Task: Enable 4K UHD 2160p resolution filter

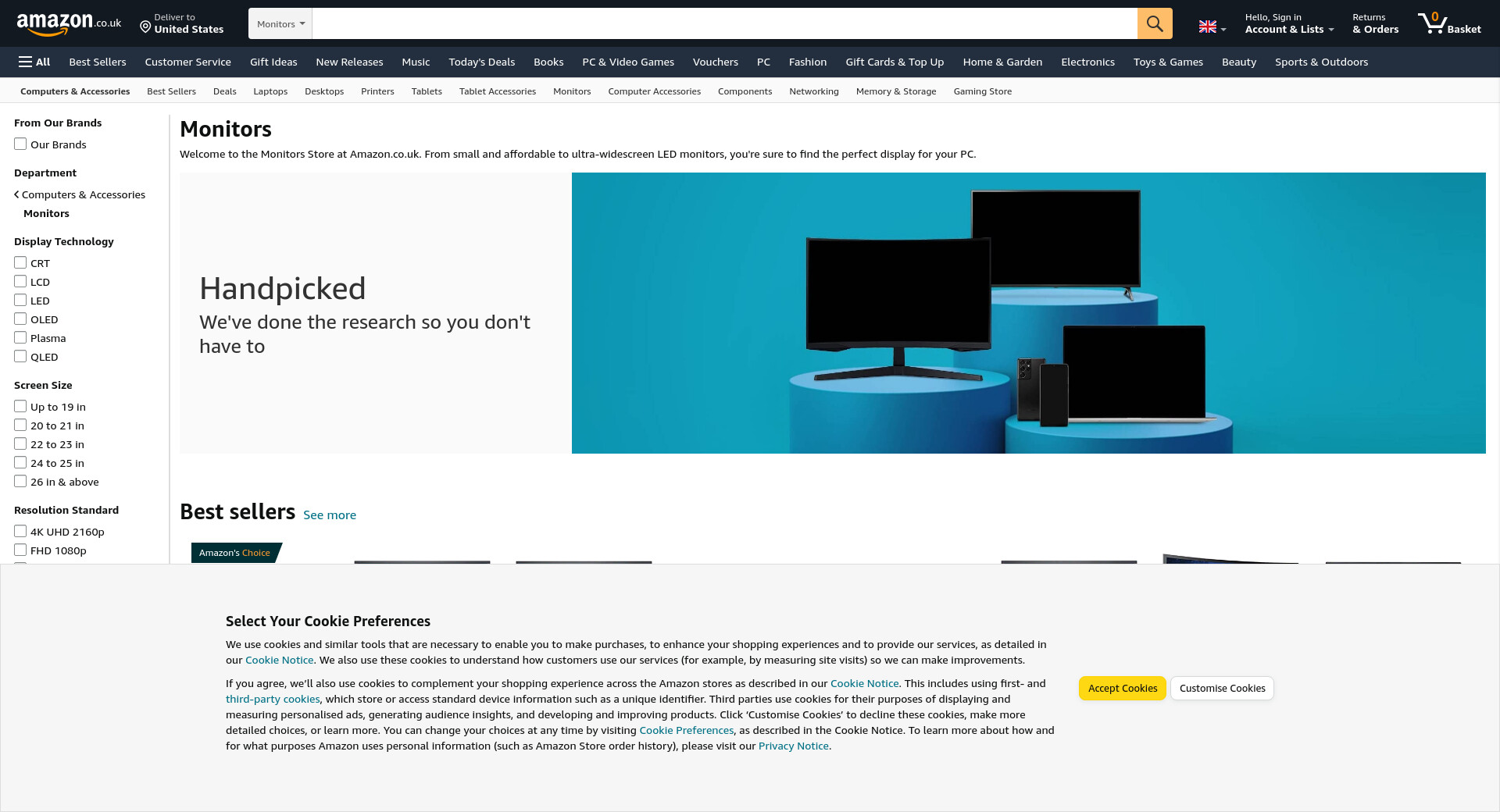Action: [x=20, y=531]
